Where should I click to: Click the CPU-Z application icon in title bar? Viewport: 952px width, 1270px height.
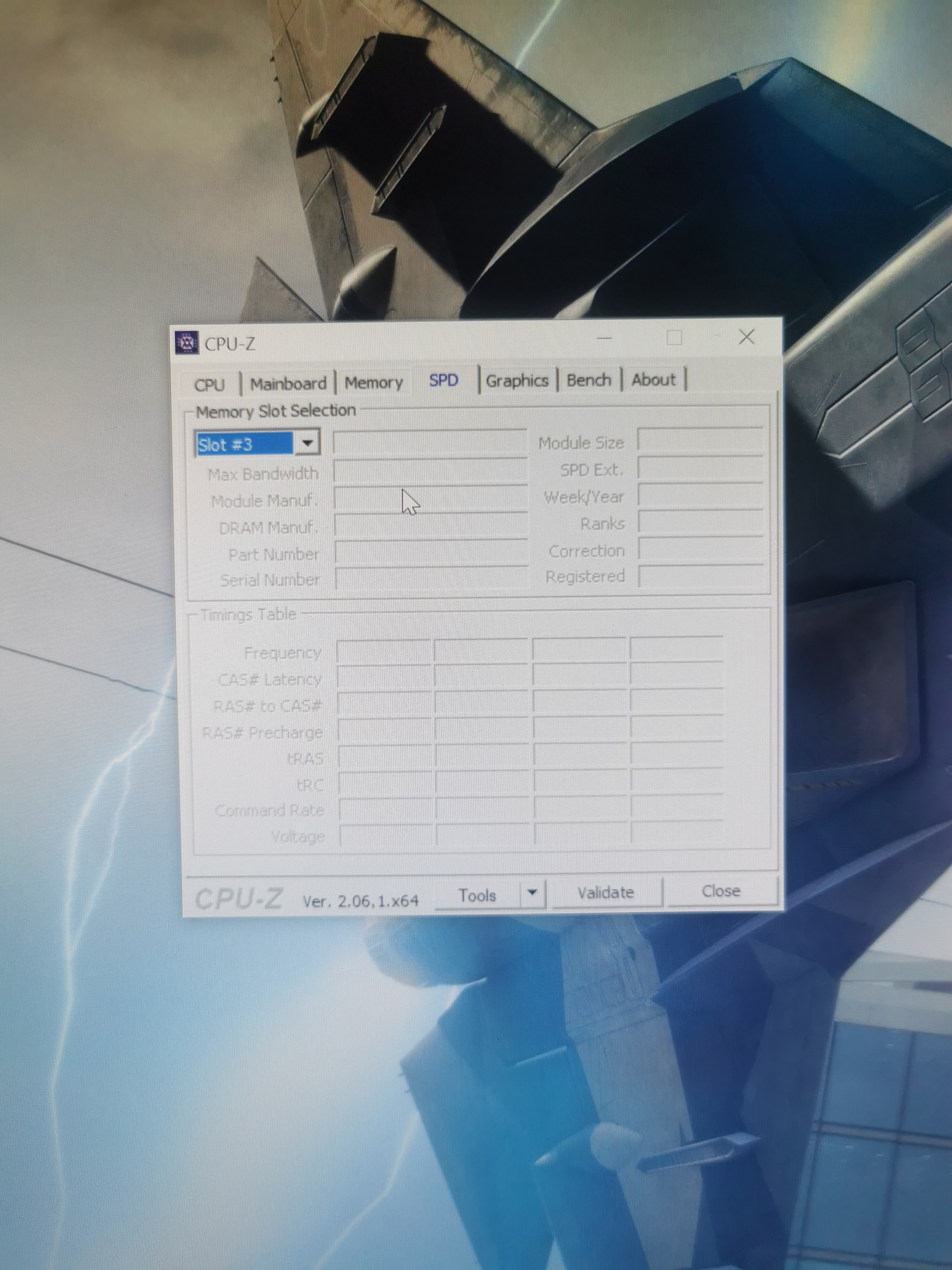(x=187, y=343)
